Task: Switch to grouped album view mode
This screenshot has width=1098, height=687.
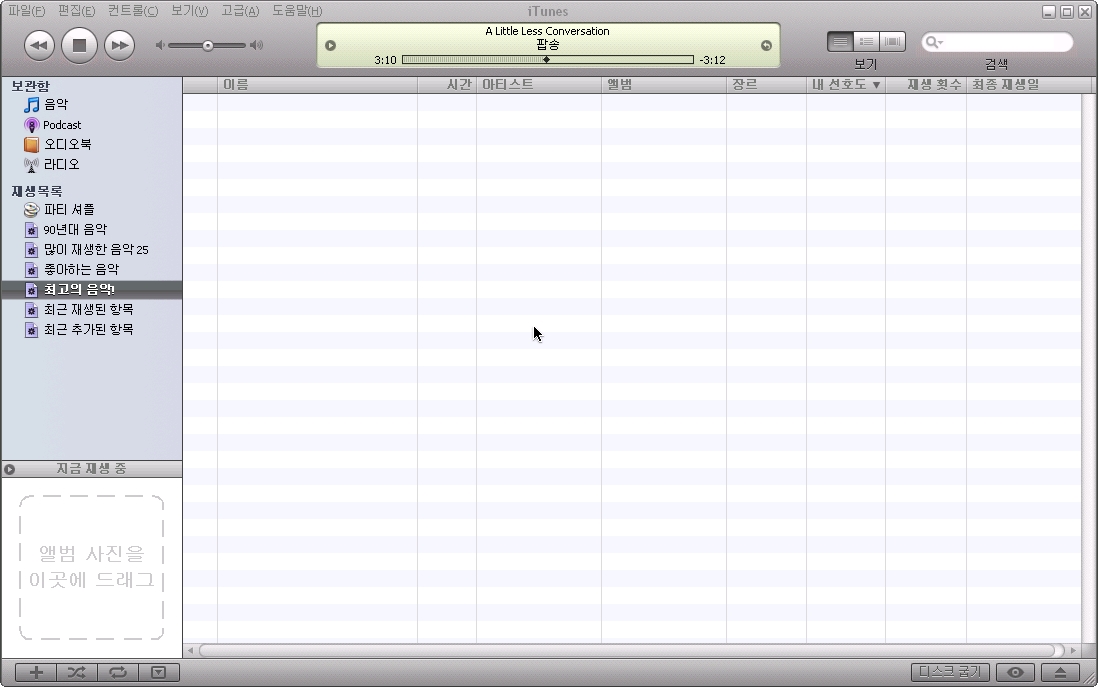Action: click(x=866, y=42)
